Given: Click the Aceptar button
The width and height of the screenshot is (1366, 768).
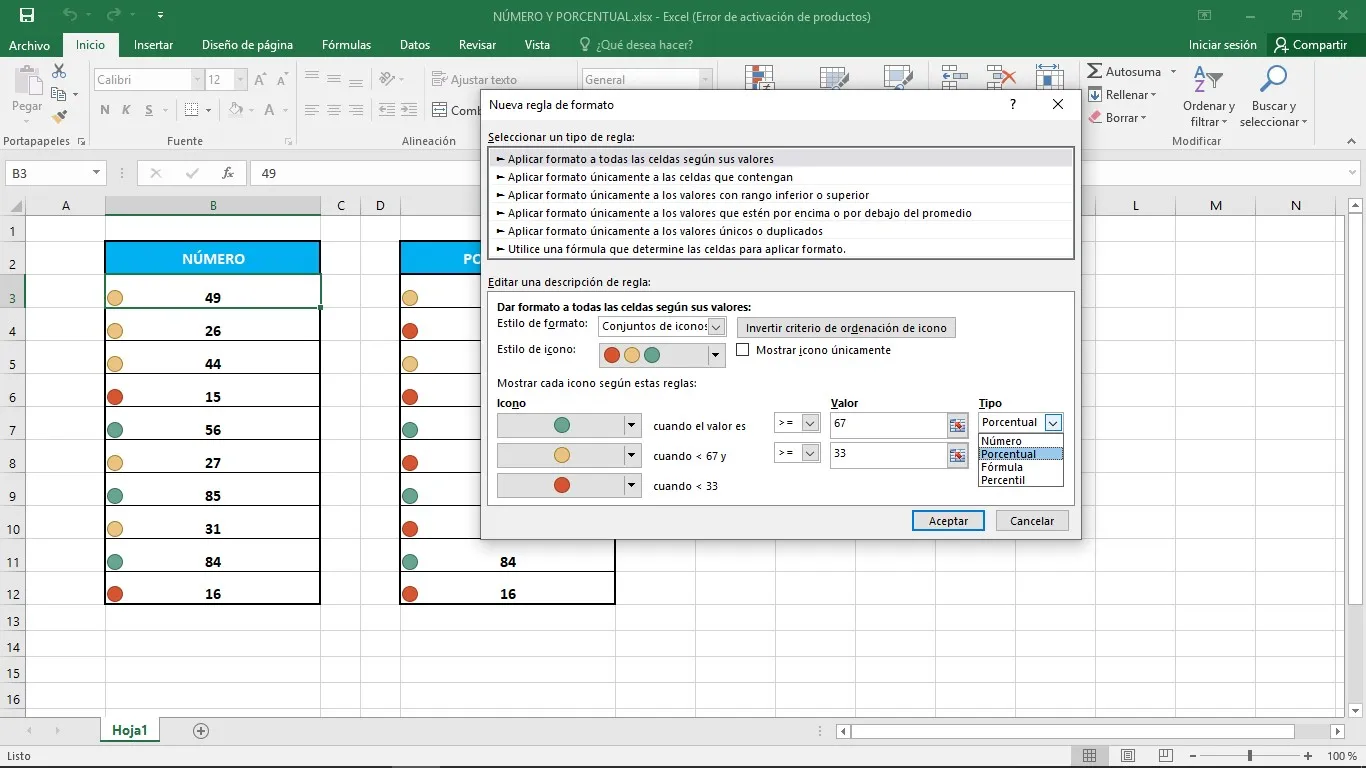Looking at the screenshot, I should pos(948,521).
